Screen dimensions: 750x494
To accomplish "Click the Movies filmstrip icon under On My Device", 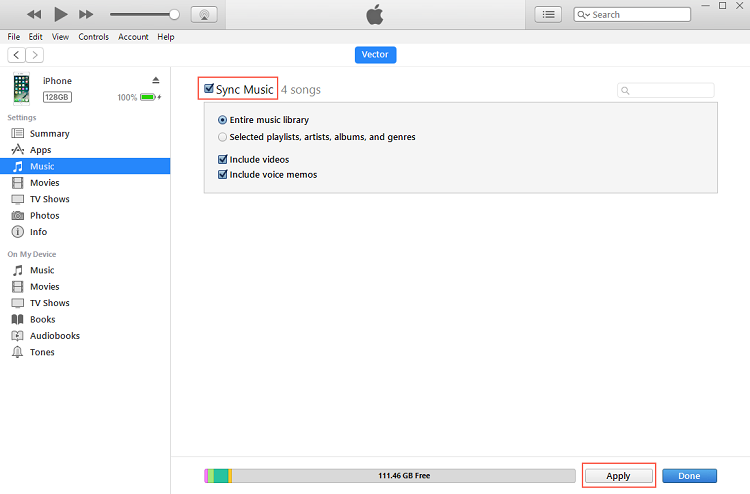I will tap(18, 286).
